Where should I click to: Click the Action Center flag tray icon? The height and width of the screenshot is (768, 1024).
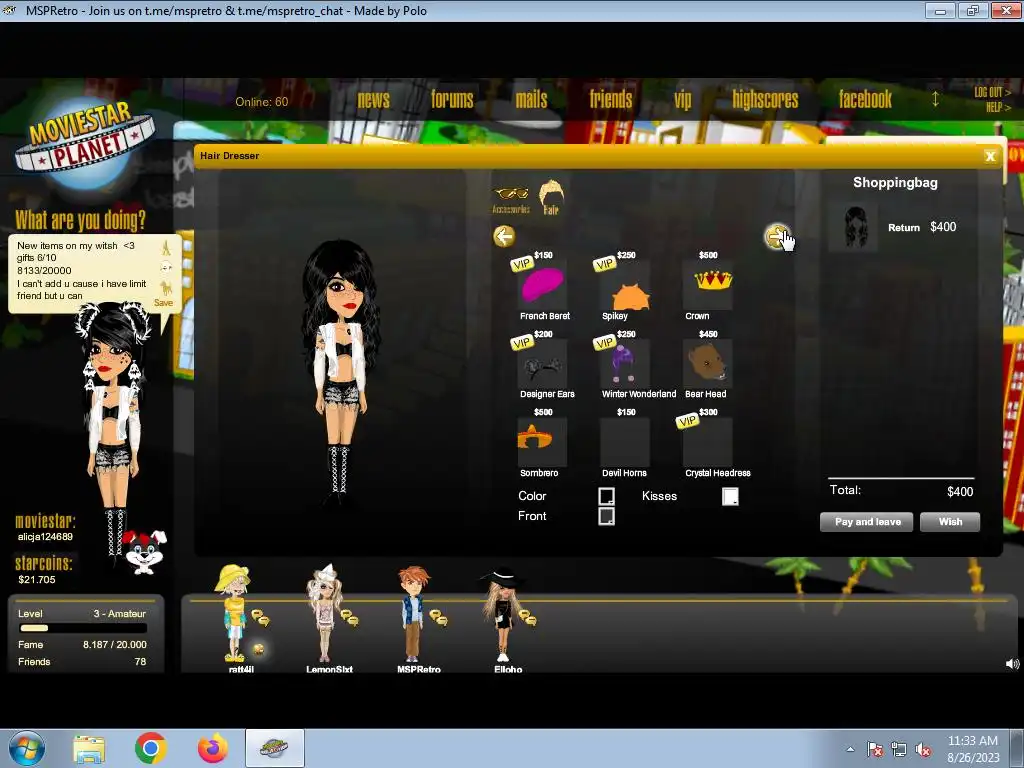coord(874,750)
